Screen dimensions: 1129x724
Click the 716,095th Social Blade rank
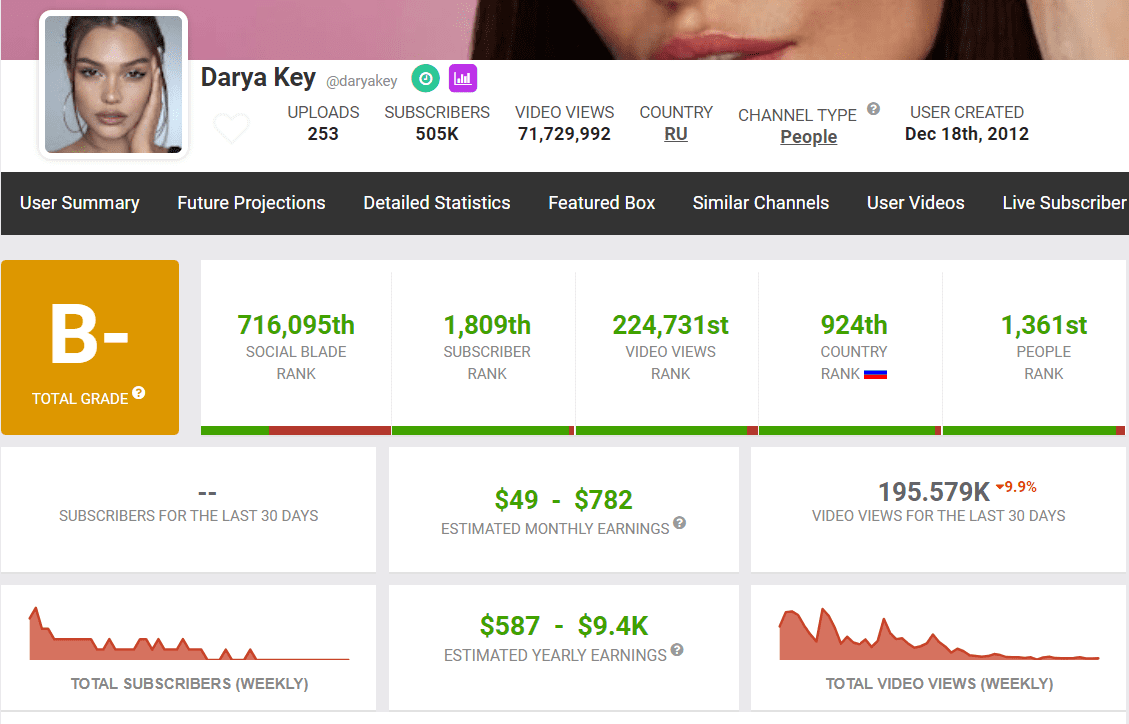coord(296,325)
